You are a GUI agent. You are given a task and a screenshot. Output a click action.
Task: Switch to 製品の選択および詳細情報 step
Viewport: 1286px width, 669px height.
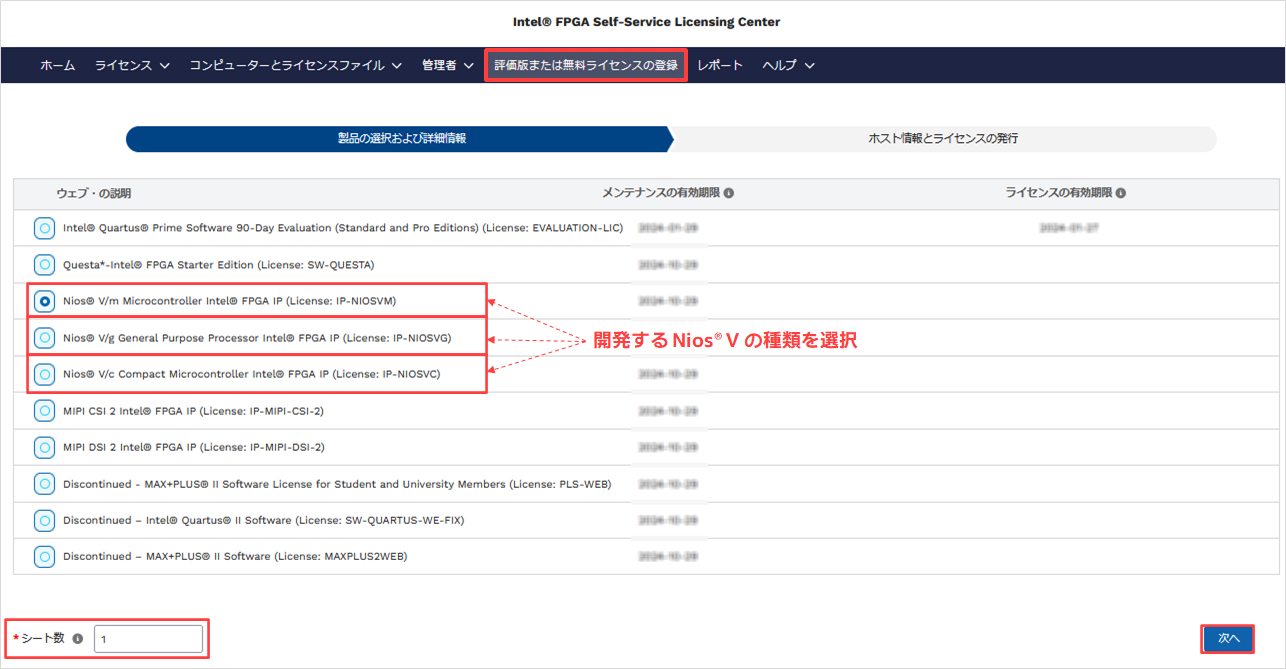coord(401,139)
